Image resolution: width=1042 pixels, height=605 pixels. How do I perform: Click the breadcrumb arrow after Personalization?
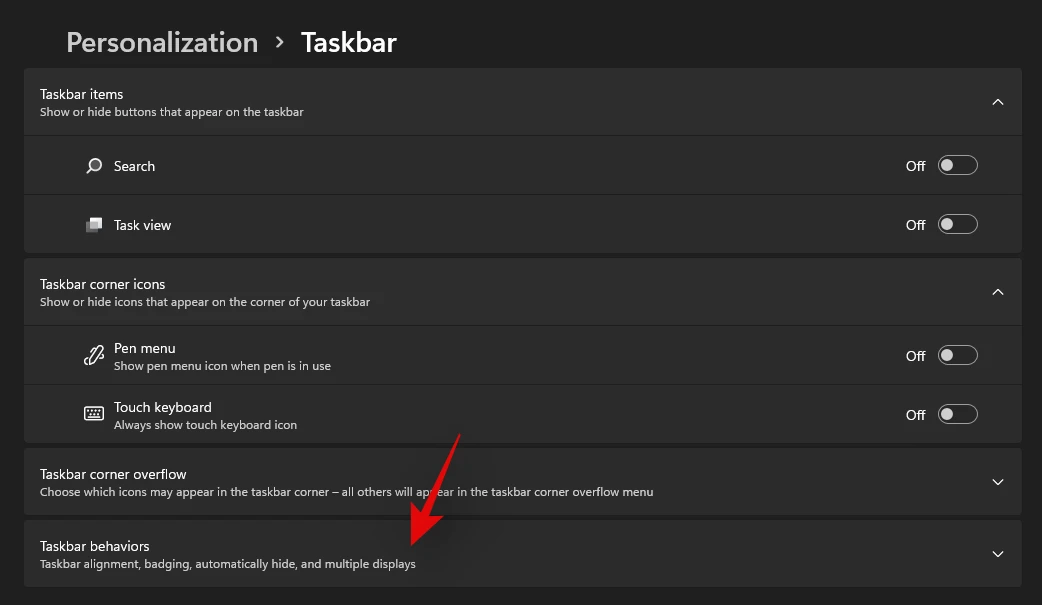point(280,43)
